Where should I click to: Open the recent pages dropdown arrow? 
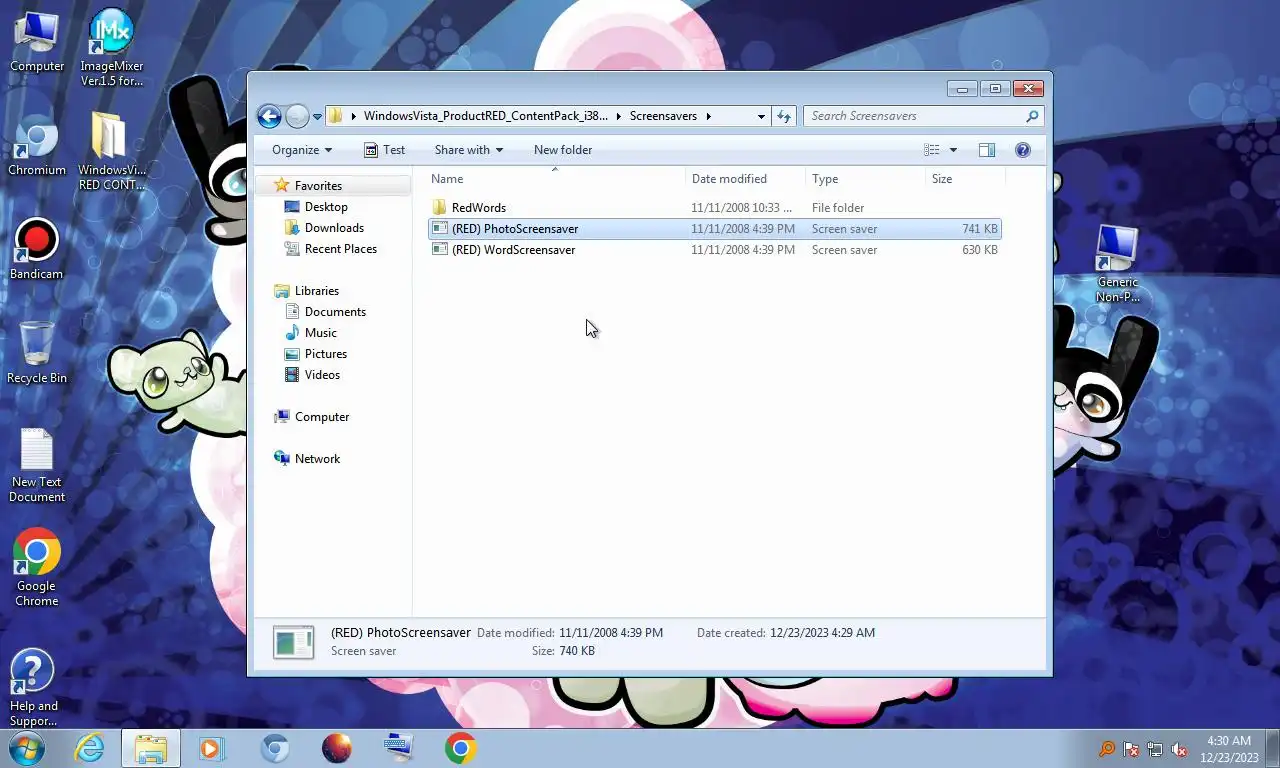pyautogui.click(x=317, y=116)
